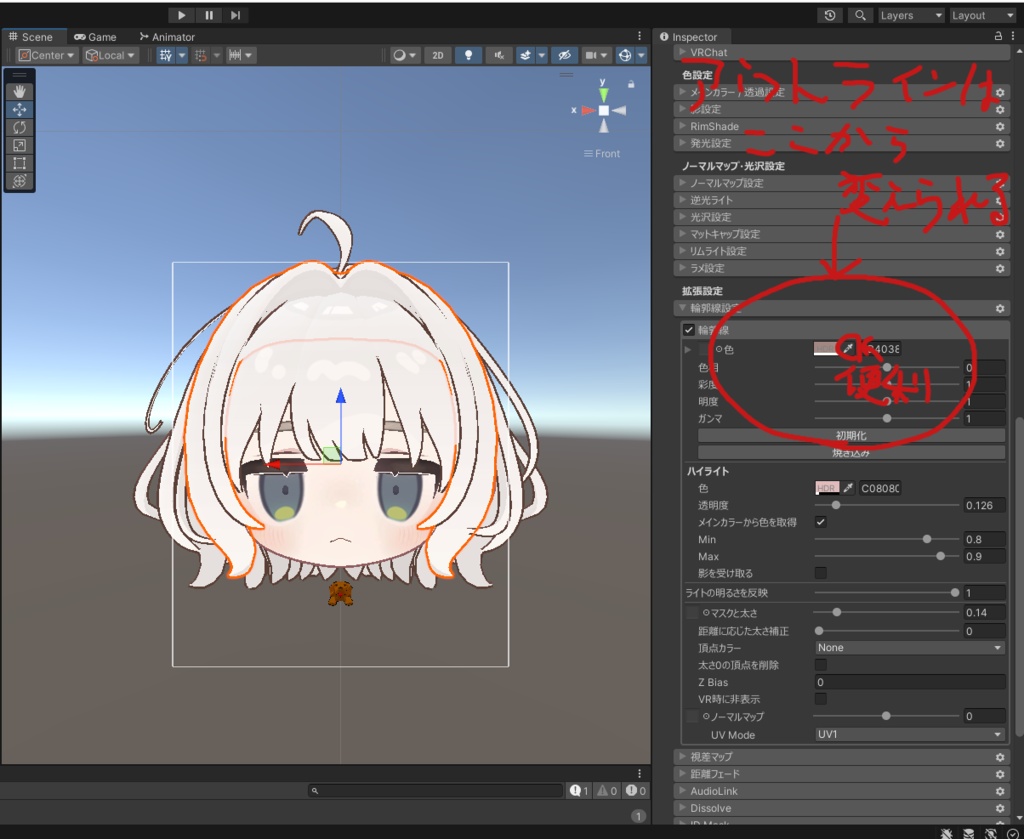Click the 焼き込み bake button
1024x839 pixels.
(851, 452)
